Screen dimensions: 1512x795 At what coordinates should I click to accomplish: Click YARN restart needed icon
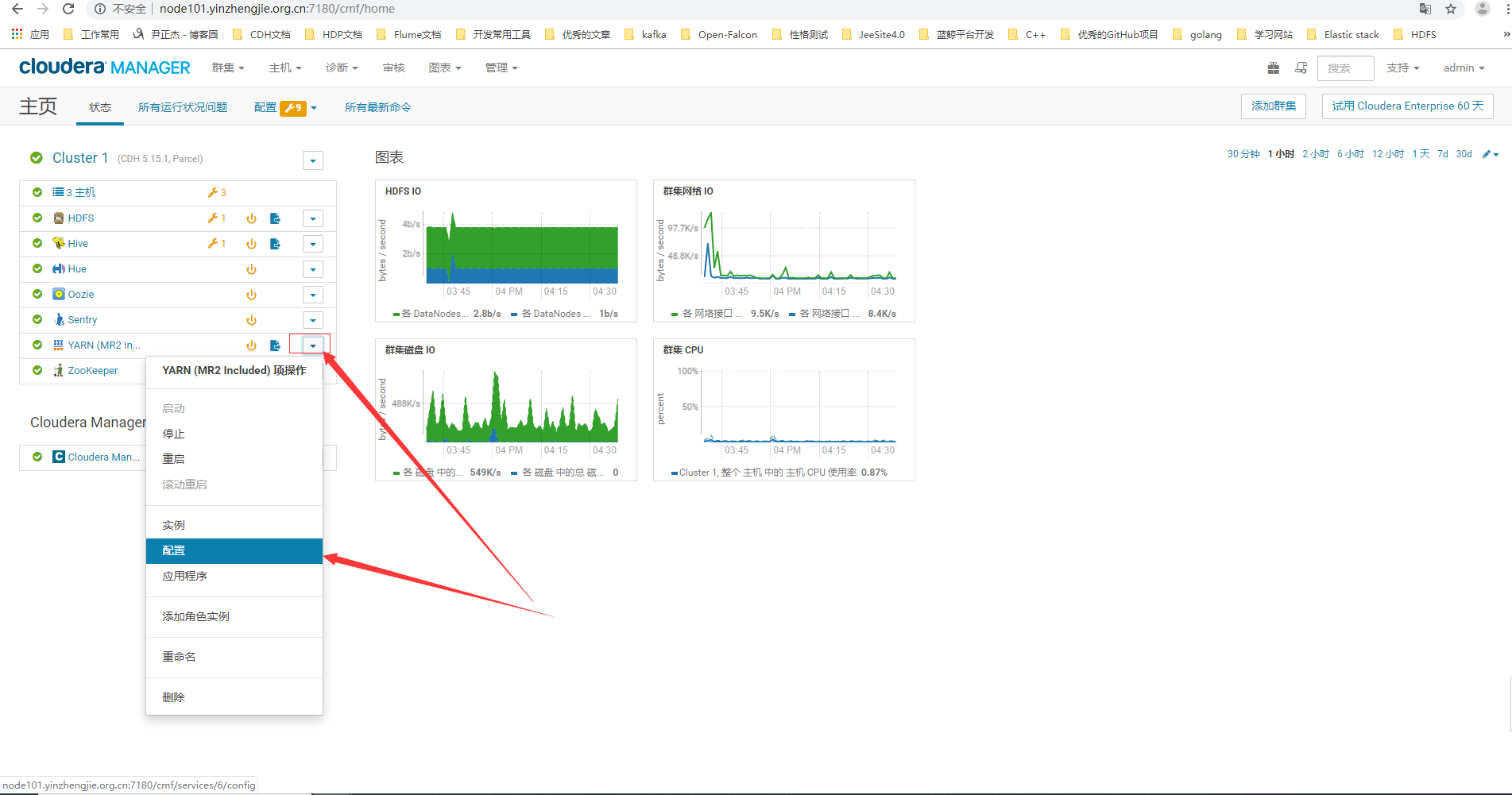click(x=251, y=345)
